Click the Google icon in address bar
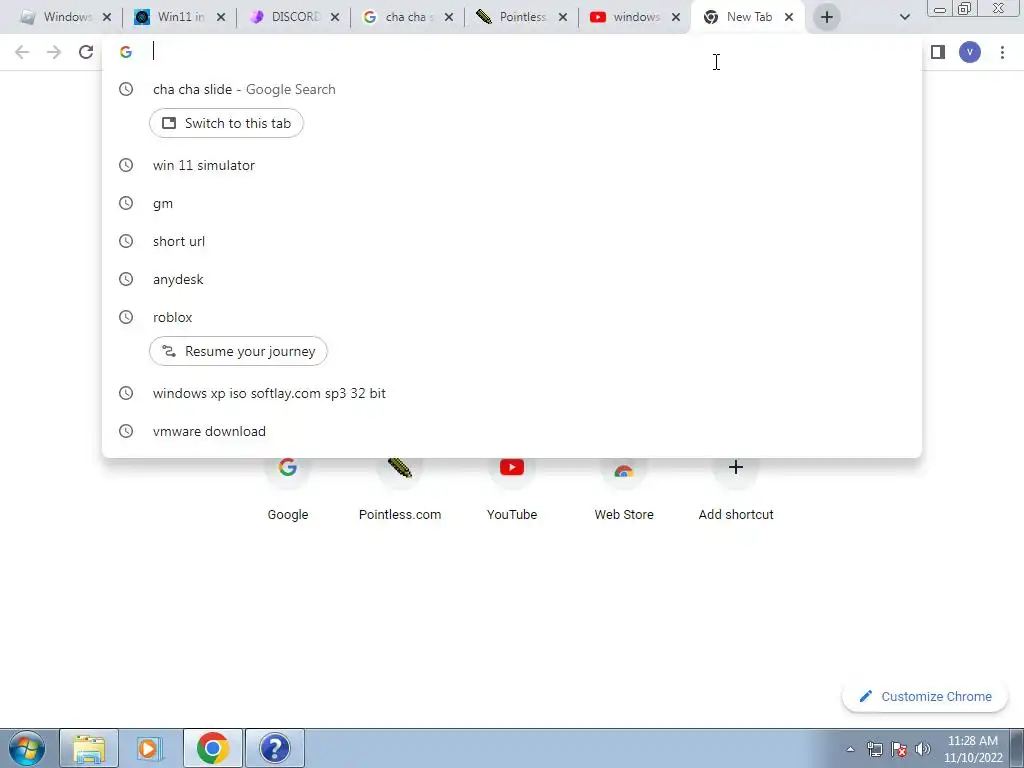The height and width of the screenshot is (768, 1024). pos(126,52)
